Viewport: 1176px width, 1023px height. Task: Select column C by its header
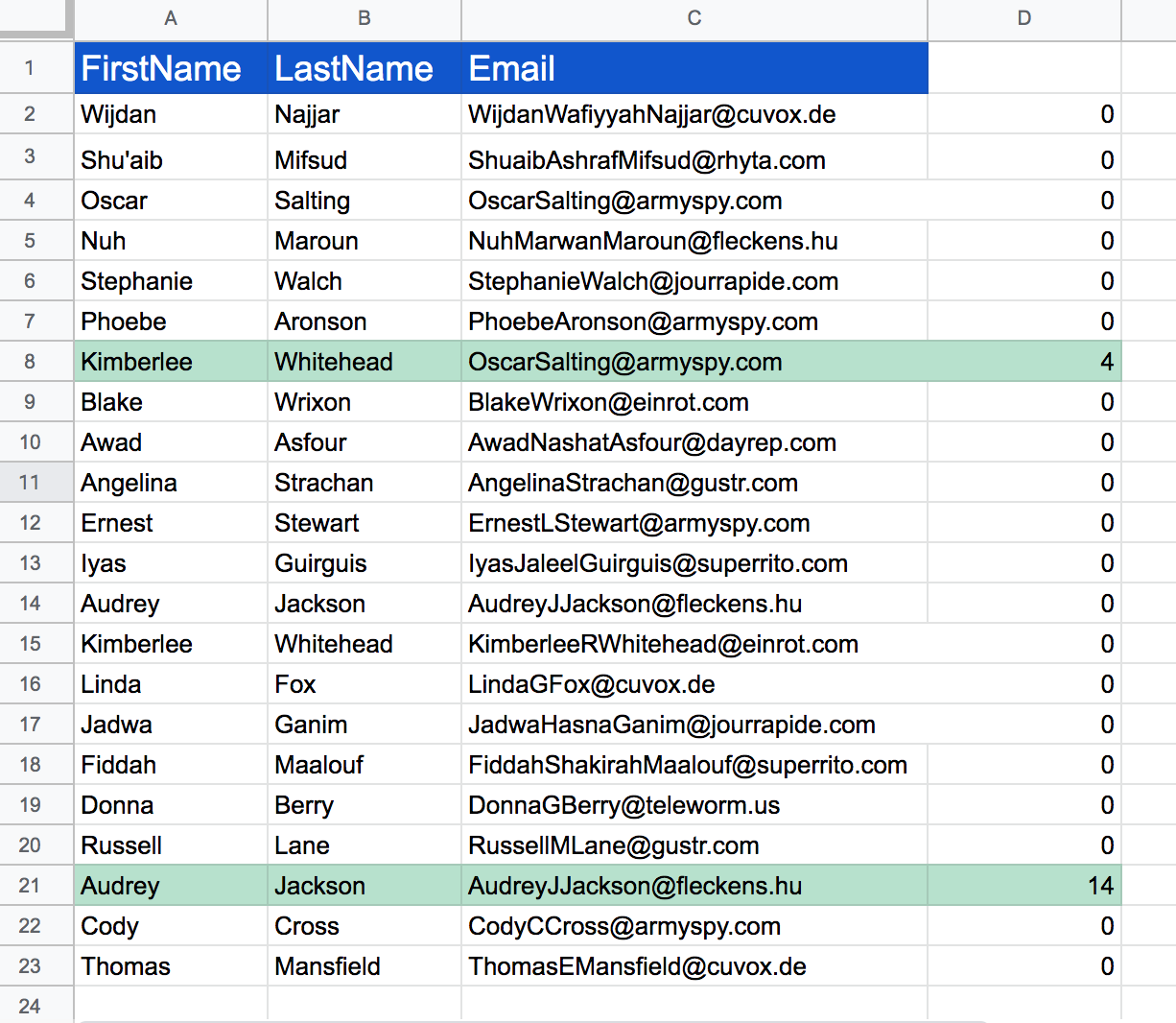click(x=694, y=19)
